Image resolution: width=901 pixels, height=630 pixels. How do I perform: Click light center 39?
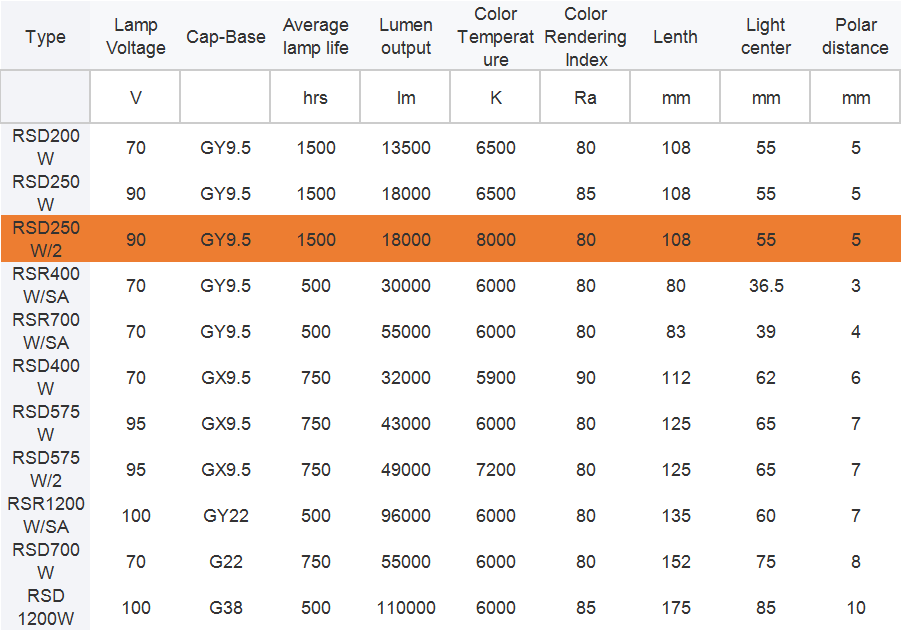coord(766,332)
